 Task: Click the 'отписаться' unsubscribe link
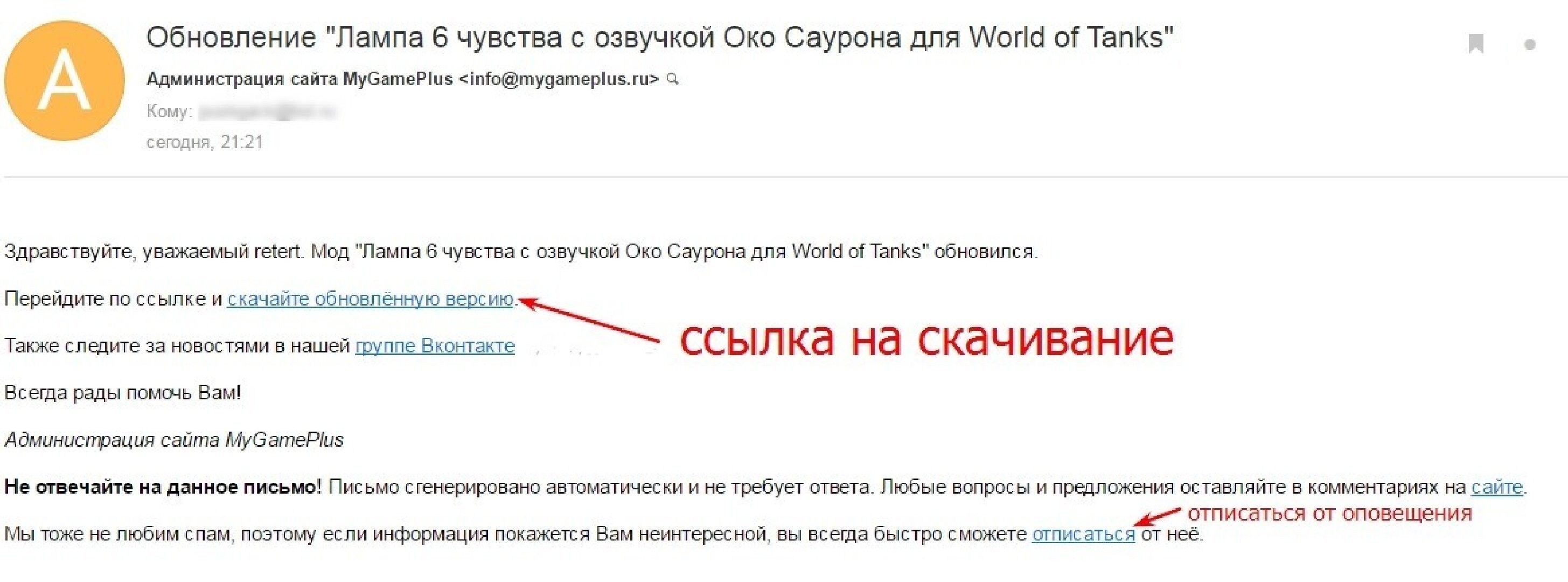(1083, 535)
